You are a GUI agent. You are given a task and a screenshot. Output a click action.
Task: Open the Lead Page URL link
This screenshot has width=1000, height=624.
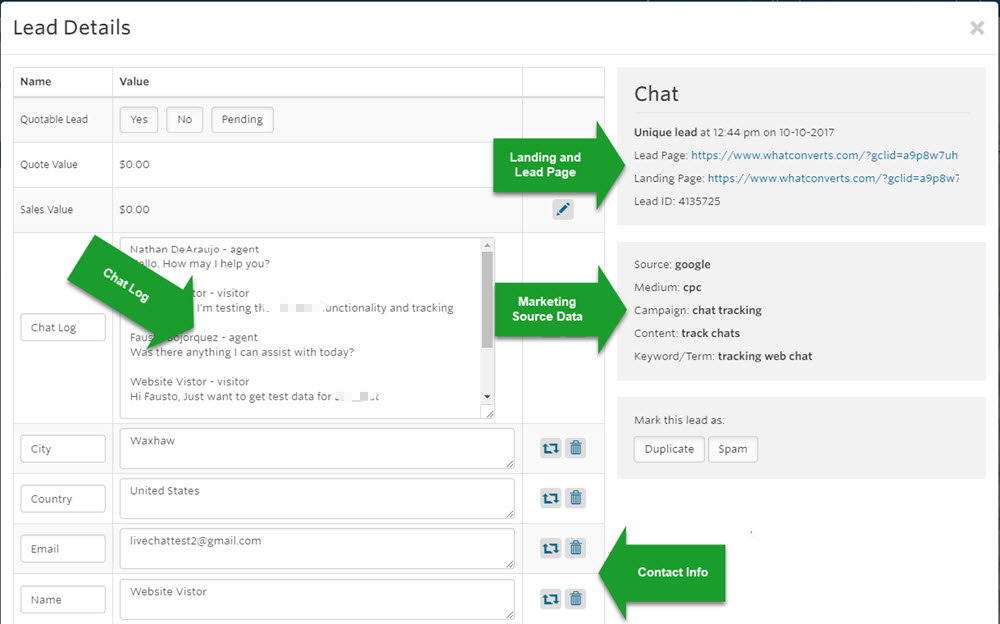824,155
